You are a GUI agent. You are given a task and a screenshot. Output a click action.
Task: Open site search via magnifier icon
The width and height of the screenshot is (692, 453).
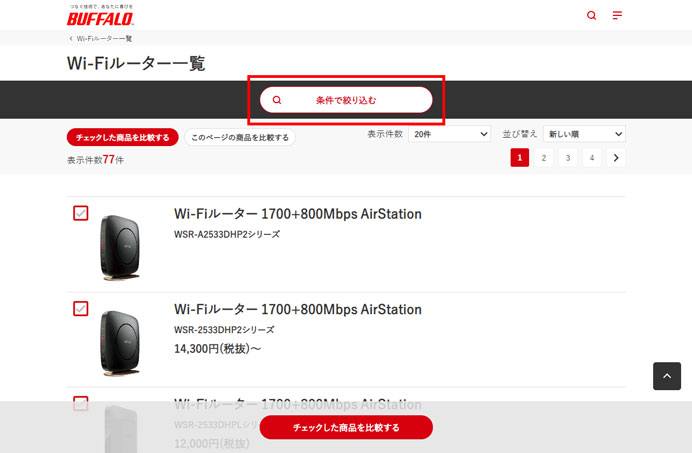click(591, 16)
